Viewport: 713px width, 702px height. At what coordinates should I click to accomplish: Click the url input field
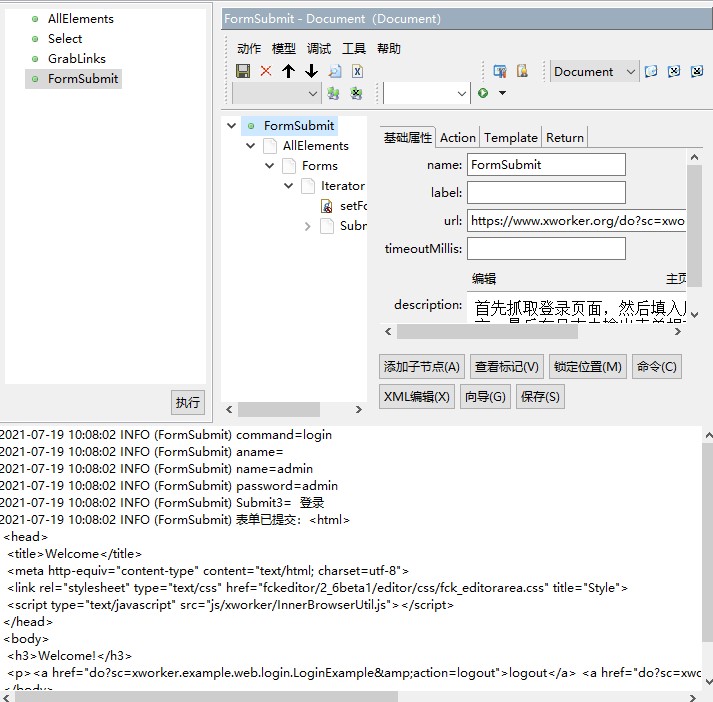[577, 221]
